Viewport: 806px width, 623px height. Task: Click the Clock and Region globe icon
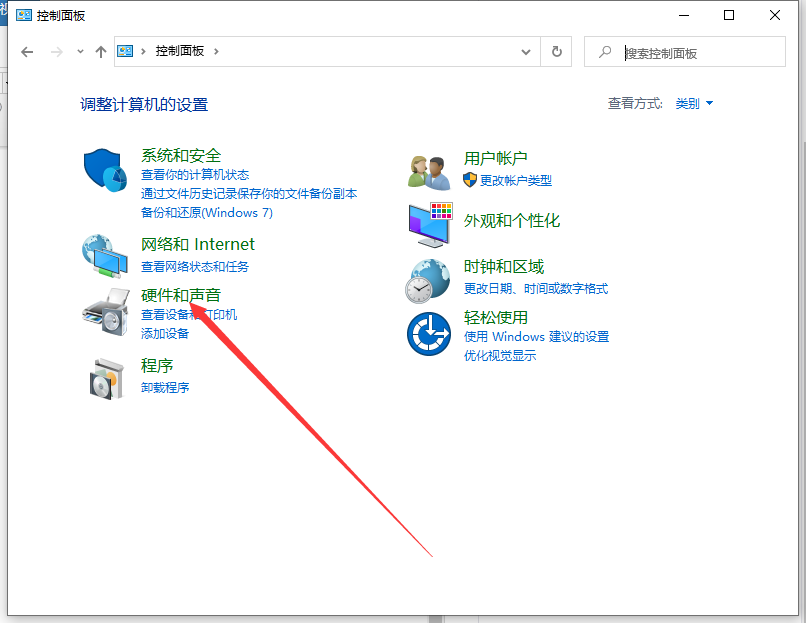pos(429,280)
